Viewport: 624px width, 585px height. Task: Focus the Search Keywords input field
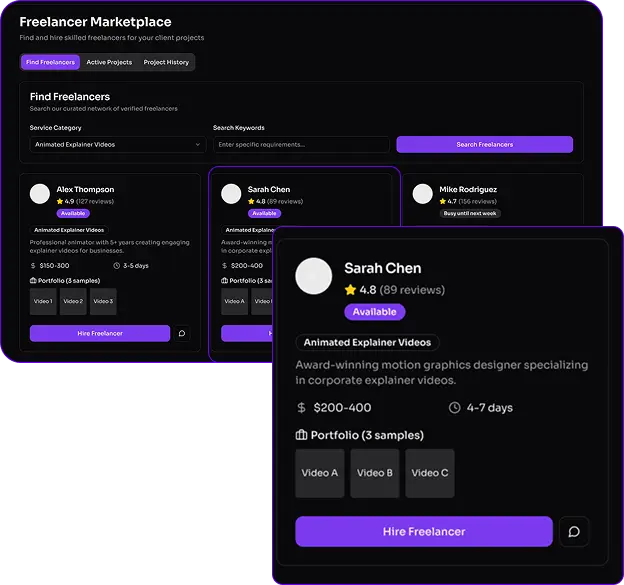tap(301, 144)
